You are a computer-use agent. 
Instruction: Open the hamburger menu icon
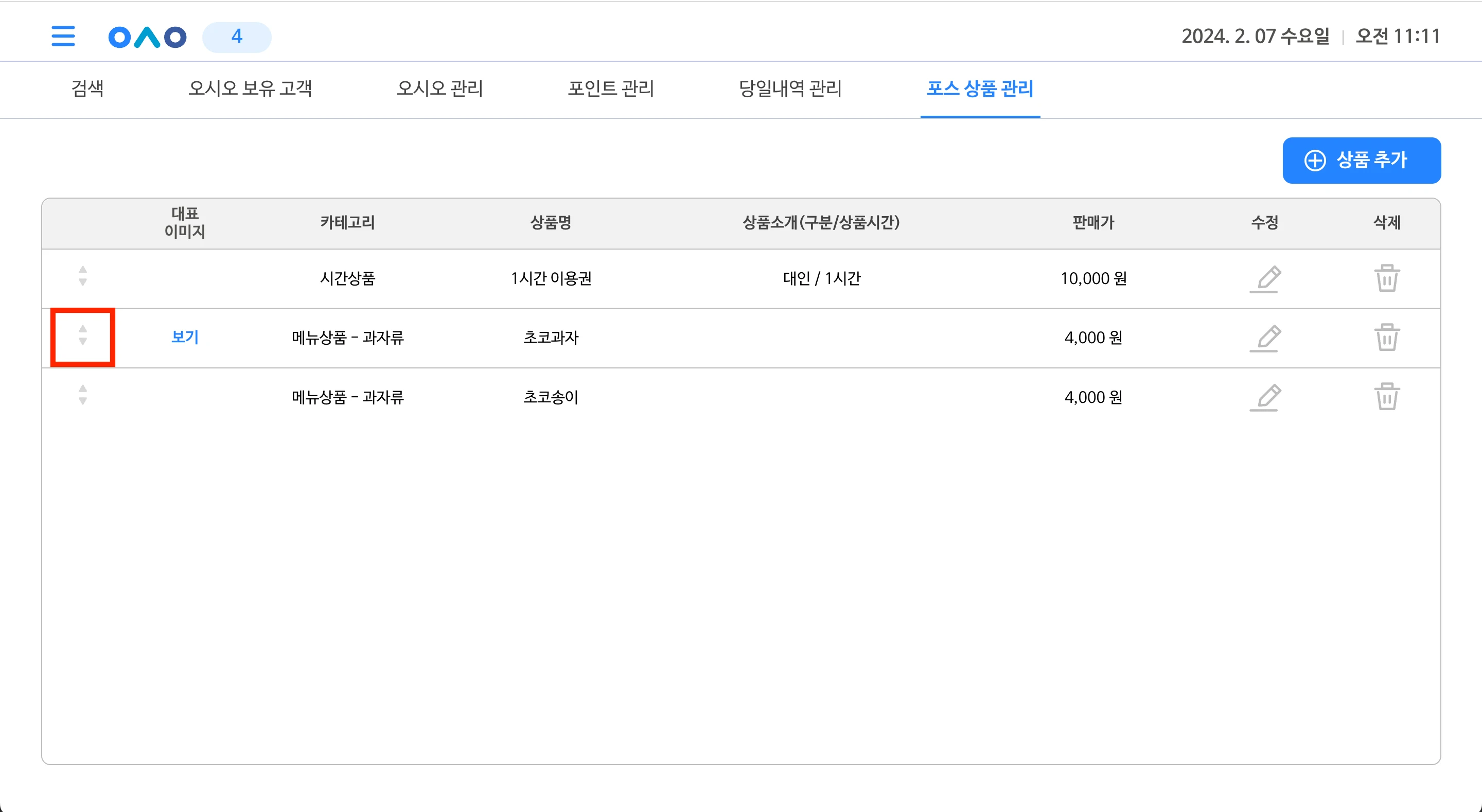(63, 36)
